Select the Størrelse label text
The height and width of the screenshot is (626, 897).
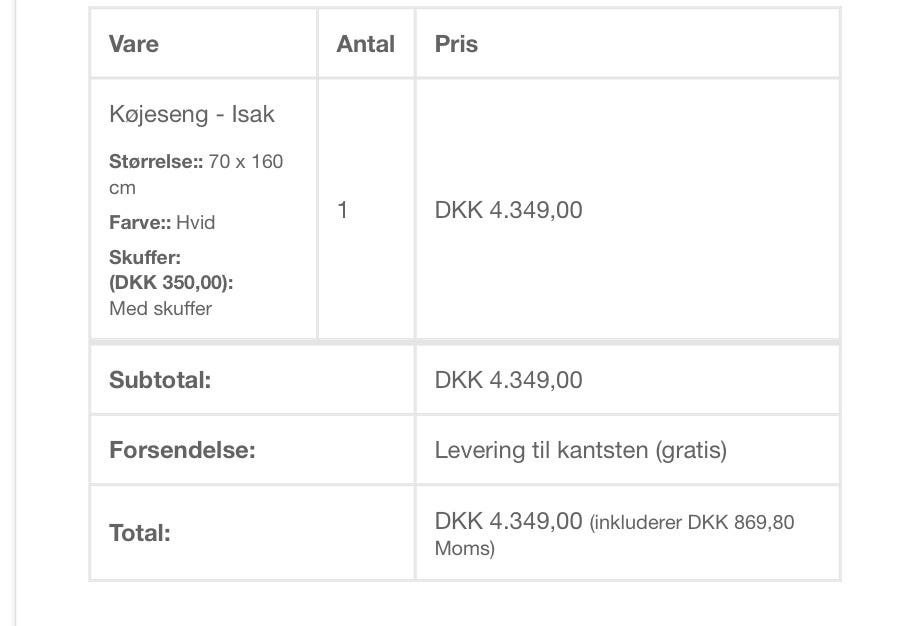pos(156,161)
